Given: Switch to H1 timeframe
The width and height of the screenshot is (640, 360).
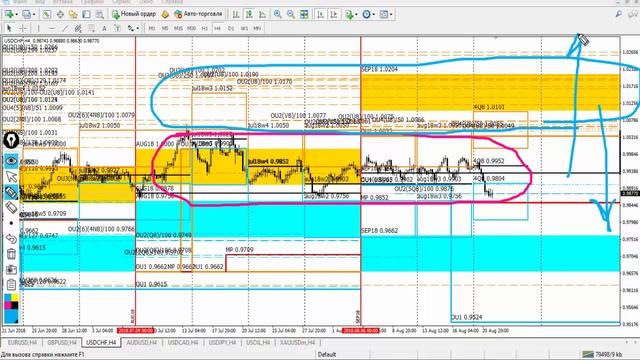Looking at the screenshot, I should (204, 28).
